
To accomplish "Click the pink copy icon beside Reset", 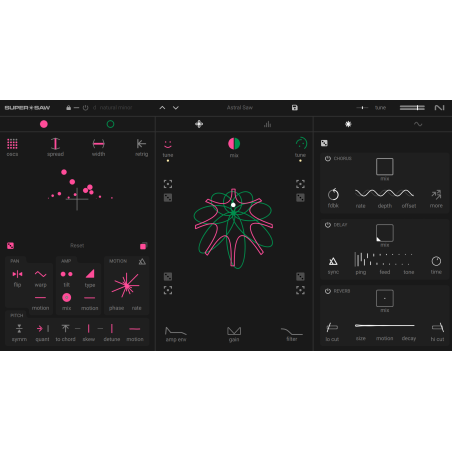I will (143, 246).
